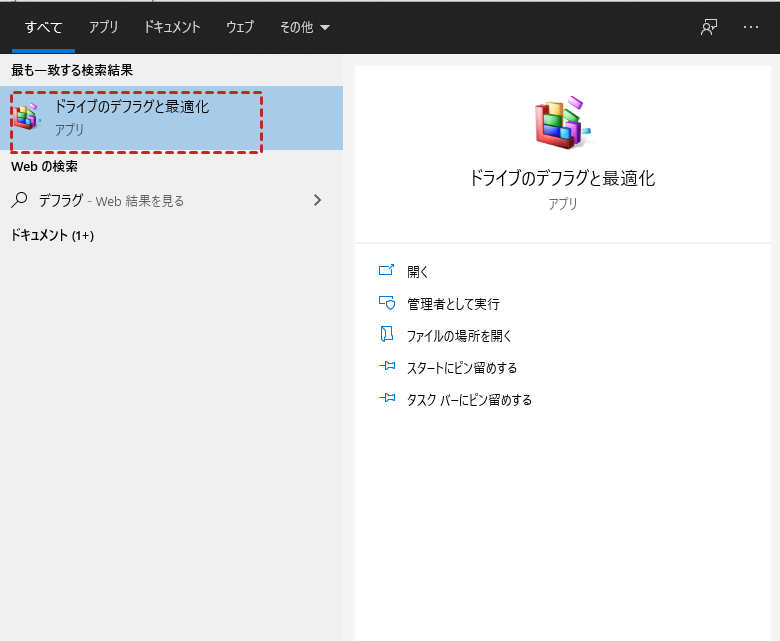
Task: Choose タスク バーにピン留めする
Action: click(x=469, y=400)
